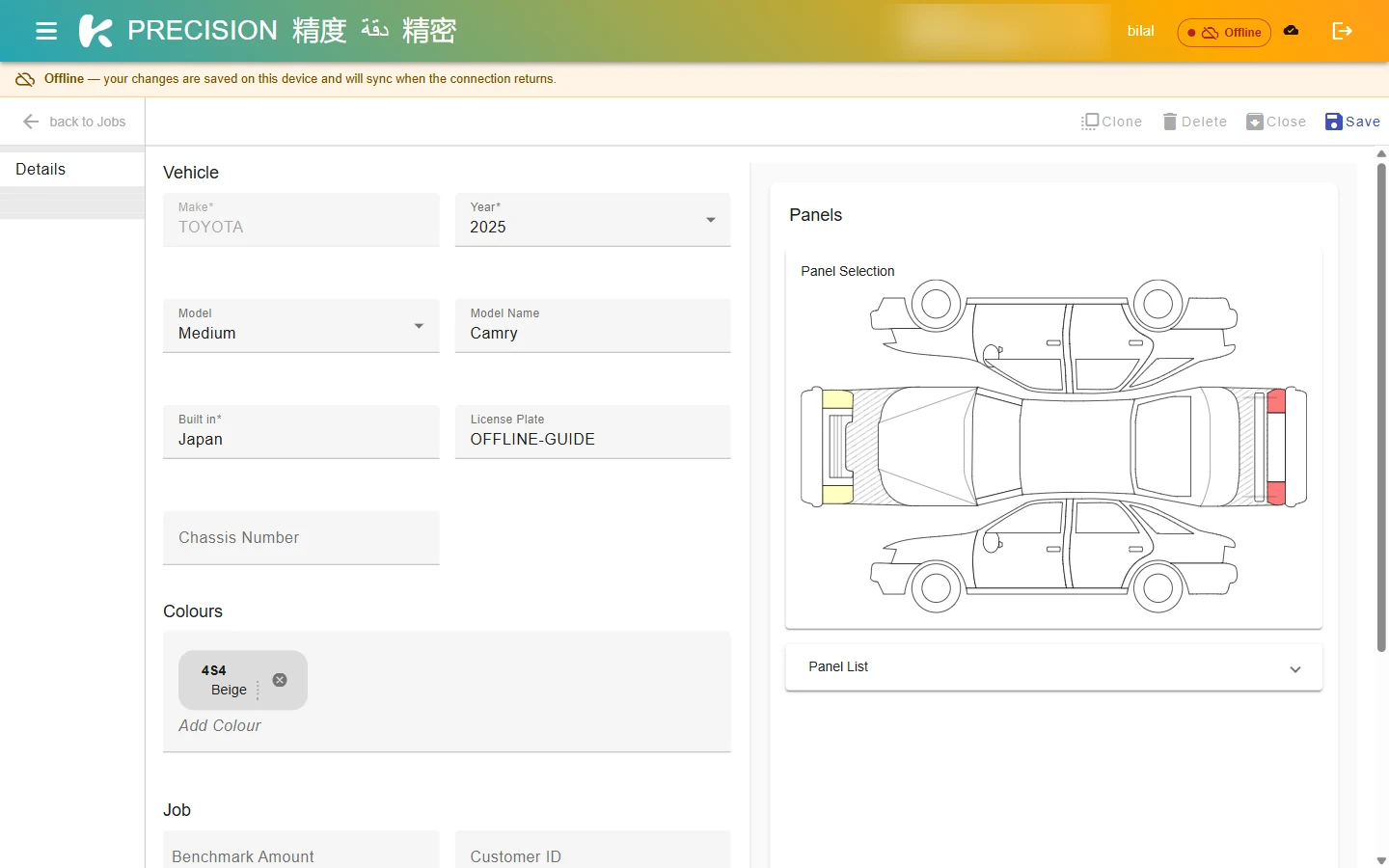Delete this job
1389x868 pixels.
[x=1194, y=122]
